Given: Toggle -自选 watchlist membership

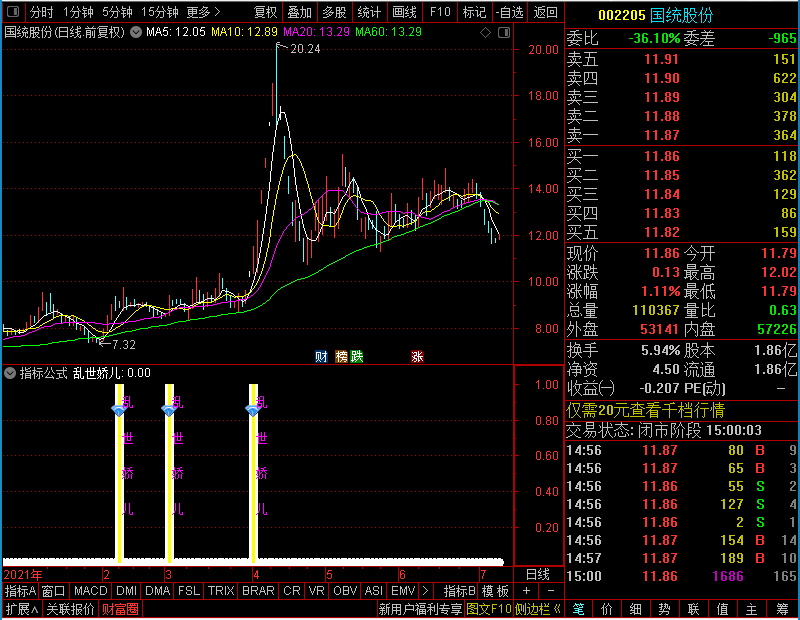Looking at the screenshot, I should click(509, 12).
